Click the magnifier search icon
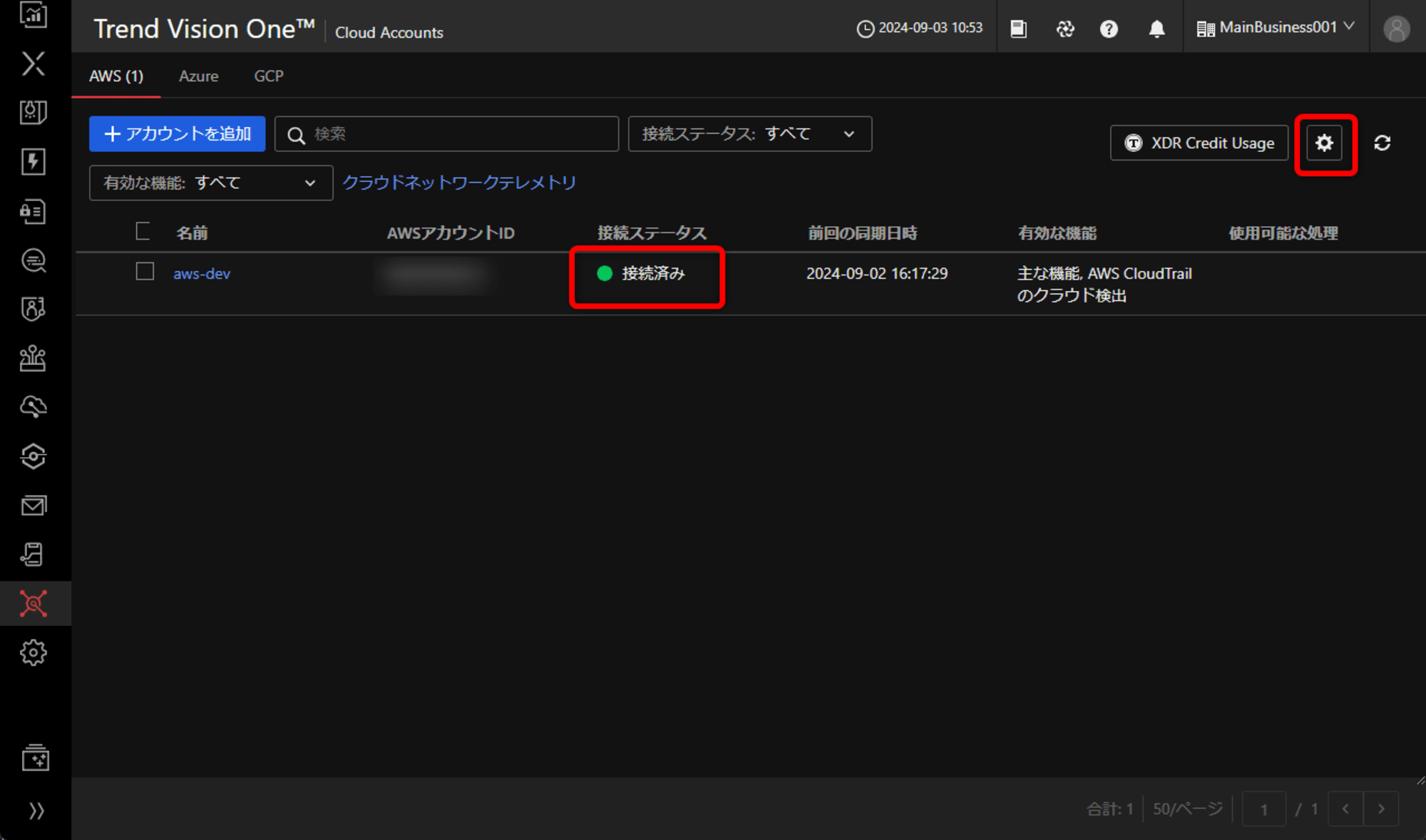The image size is (1426, 840). (x=296, y=135)
